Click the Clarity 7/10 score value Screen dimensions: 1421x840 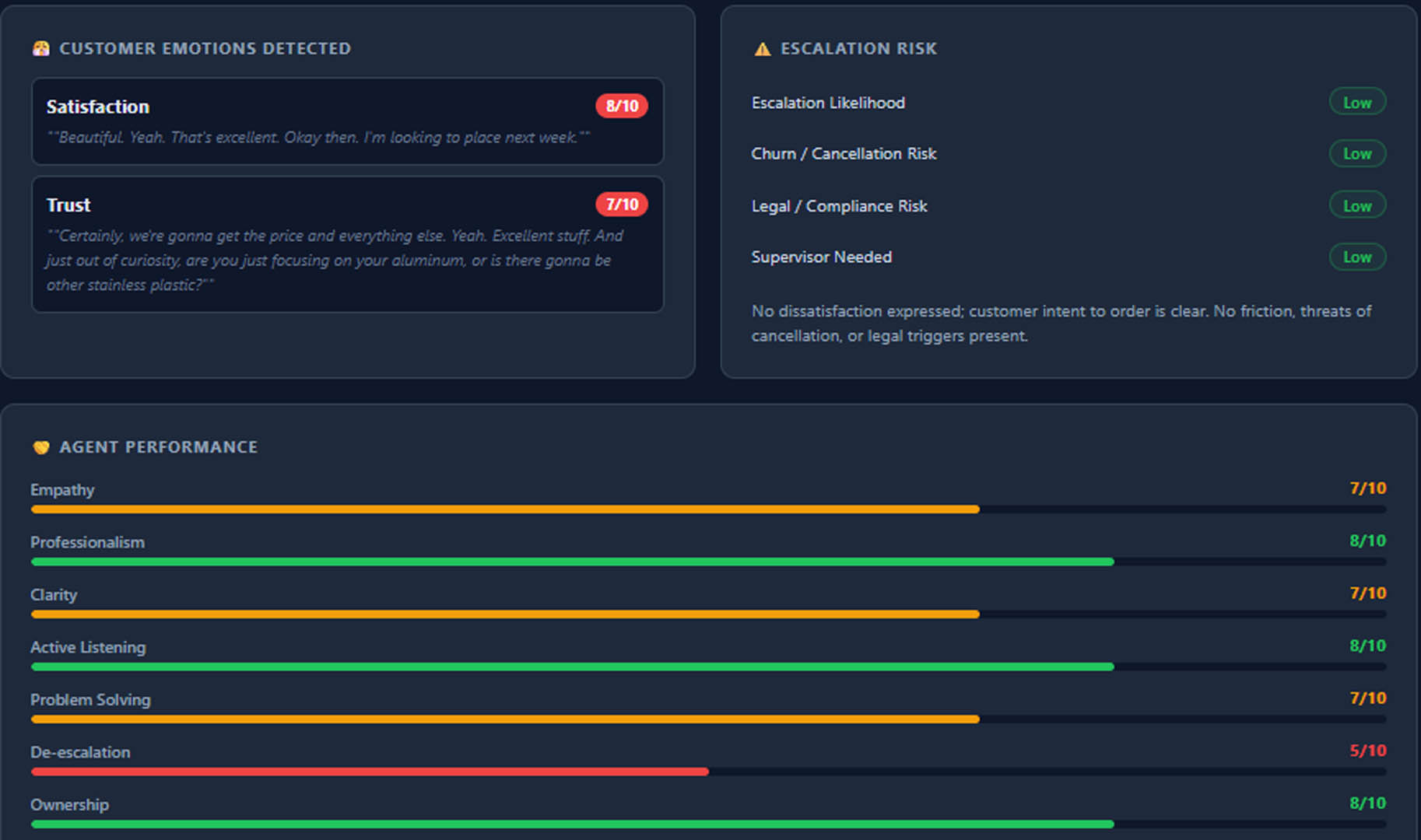point(1367,593)
